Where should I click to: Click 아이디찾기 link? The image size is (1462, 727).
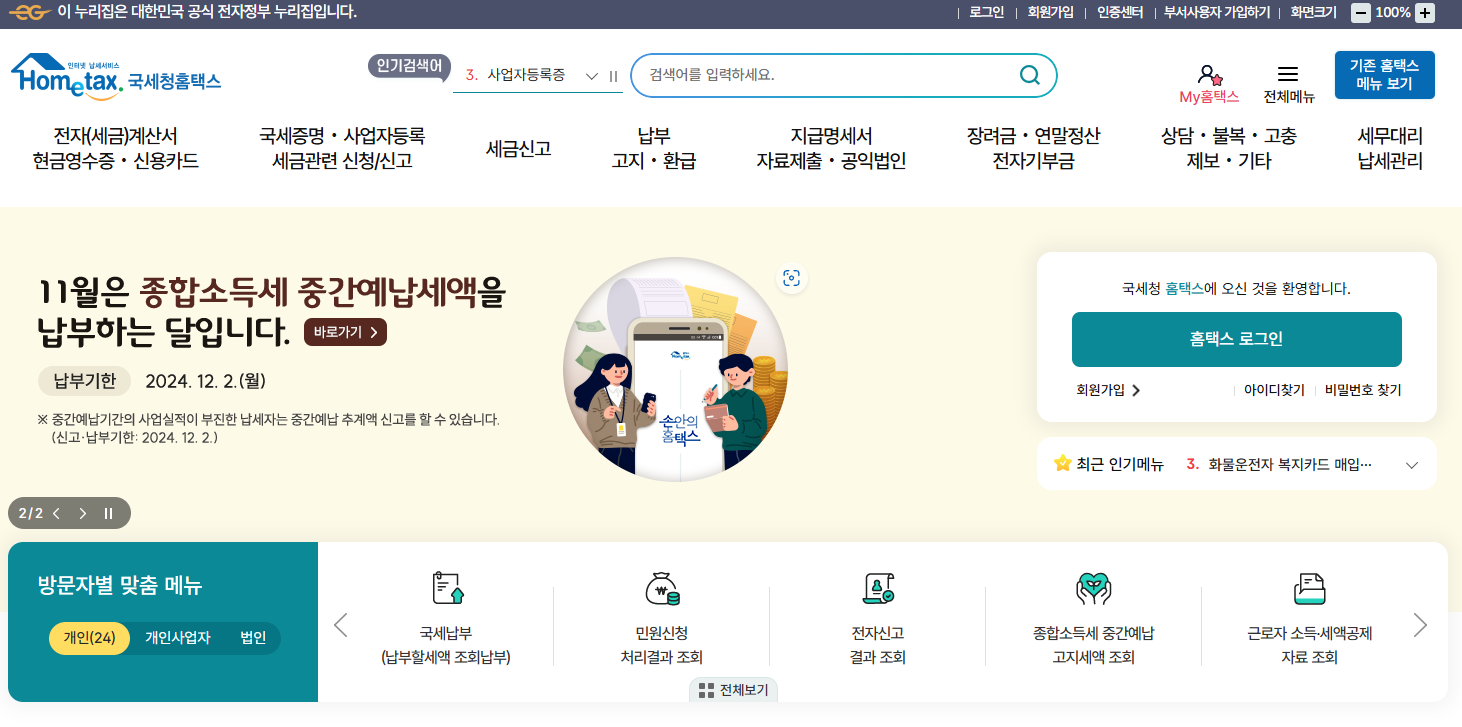1274,390
